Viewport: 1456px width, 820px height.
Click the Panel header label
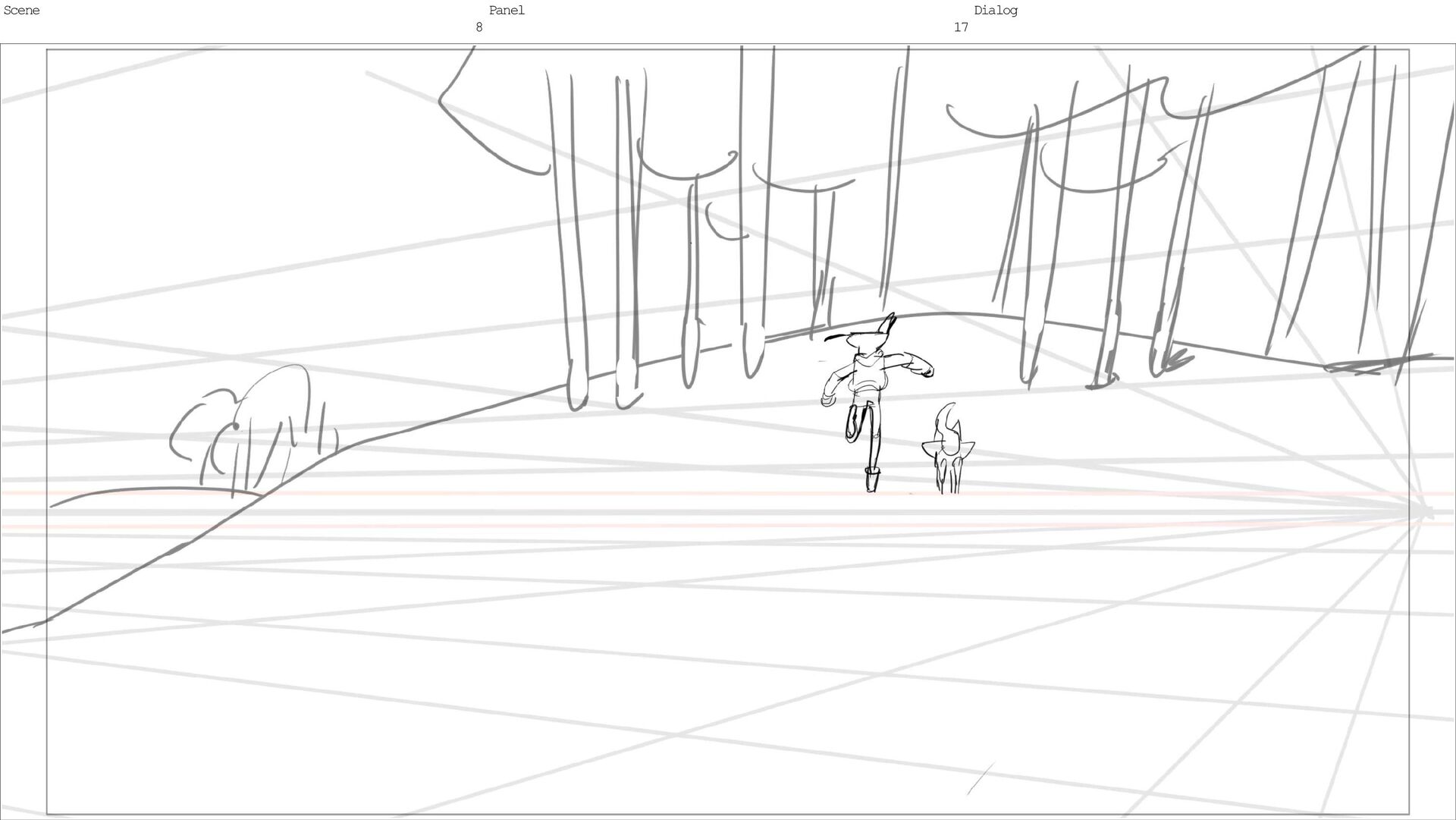coord(506,11)
